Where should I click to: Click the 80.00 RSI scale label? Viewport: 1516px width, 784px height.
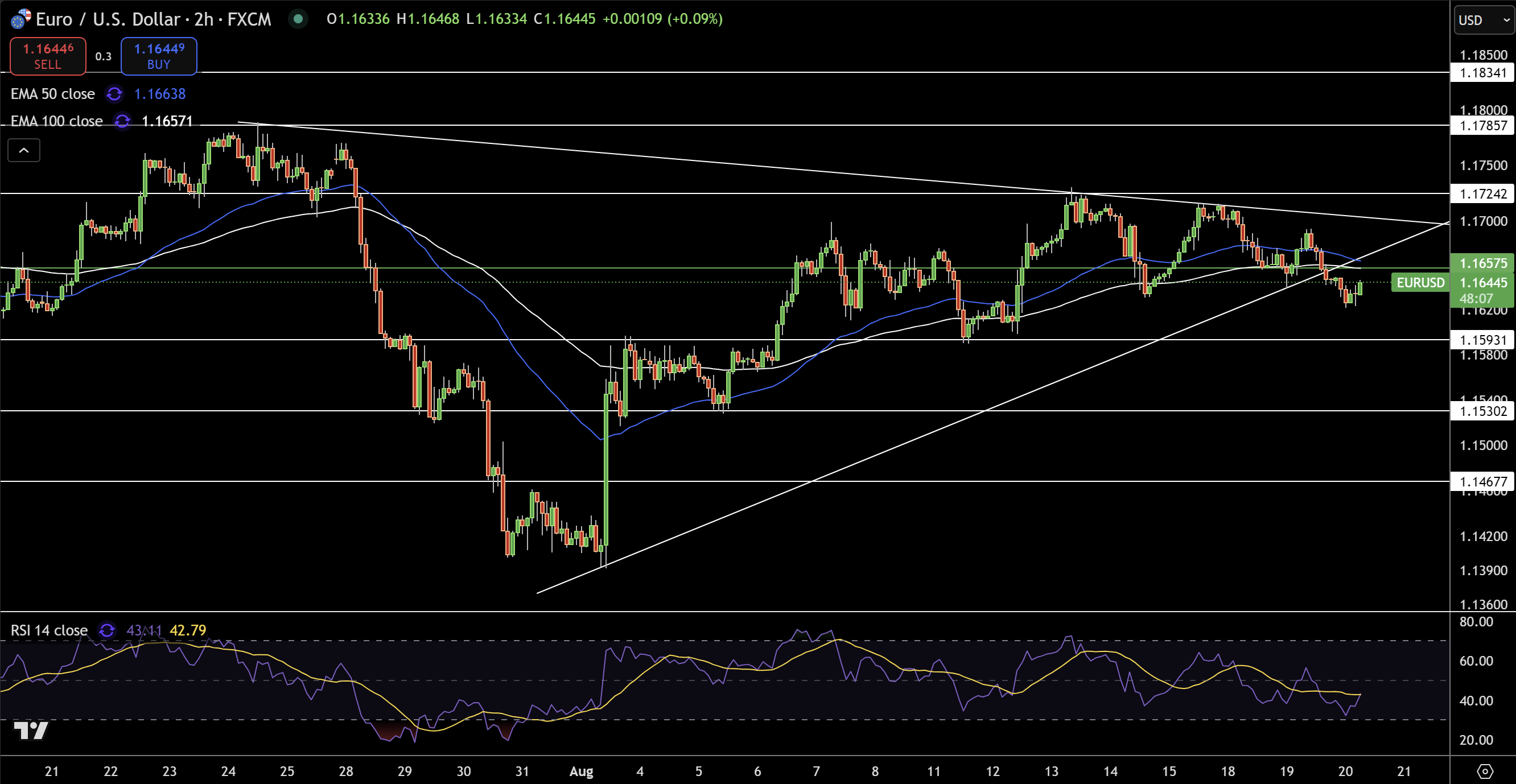[x=1476, y=621]
